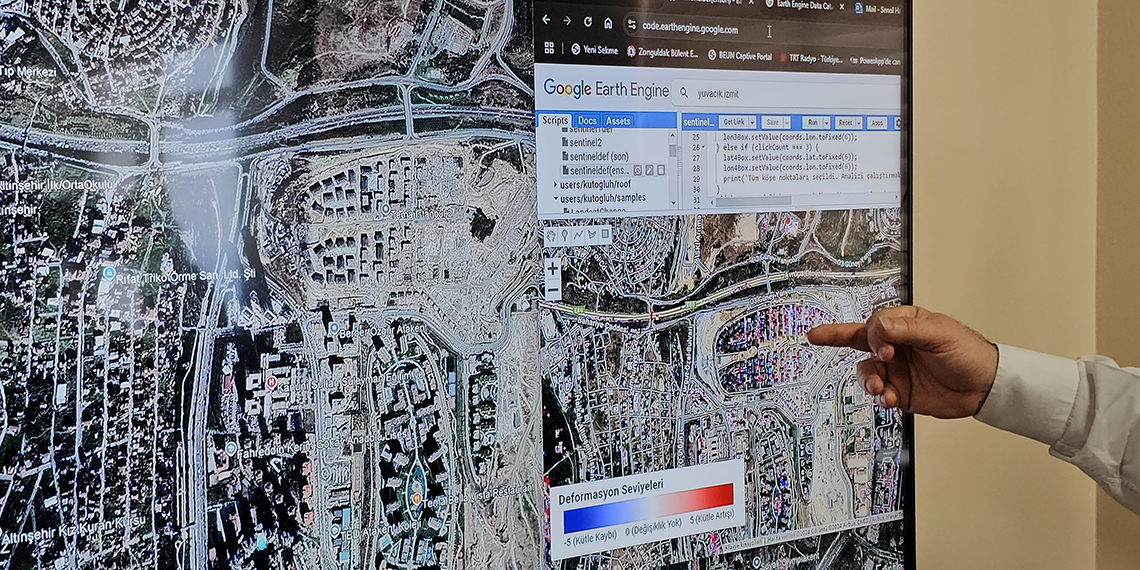Click the browser home icon
The height and width of the screenshot is (570, 1140).
(x=607, y=23)
